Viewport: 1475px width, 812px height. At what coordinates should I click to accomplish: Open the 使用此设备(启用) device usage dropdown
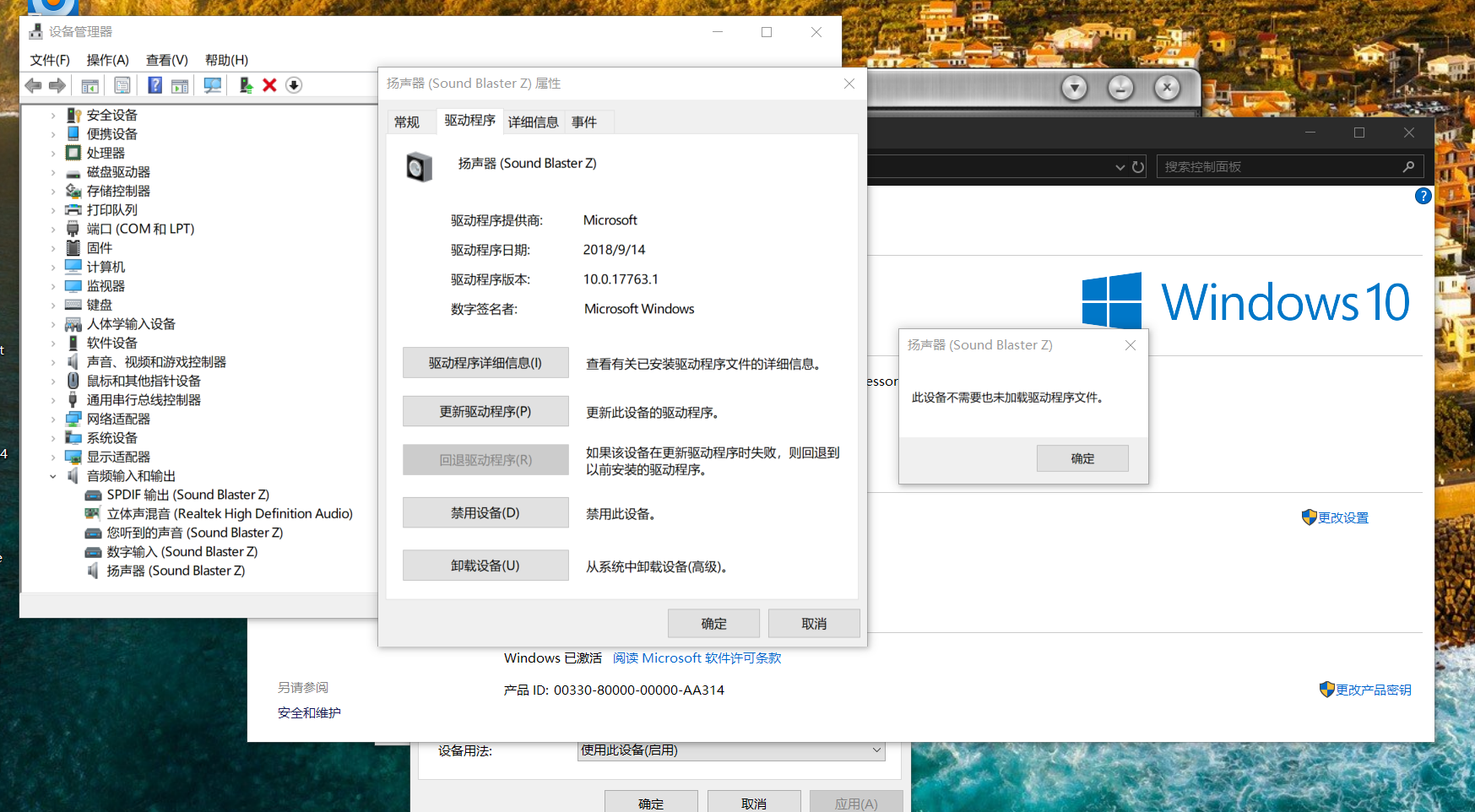pos(731,750)
